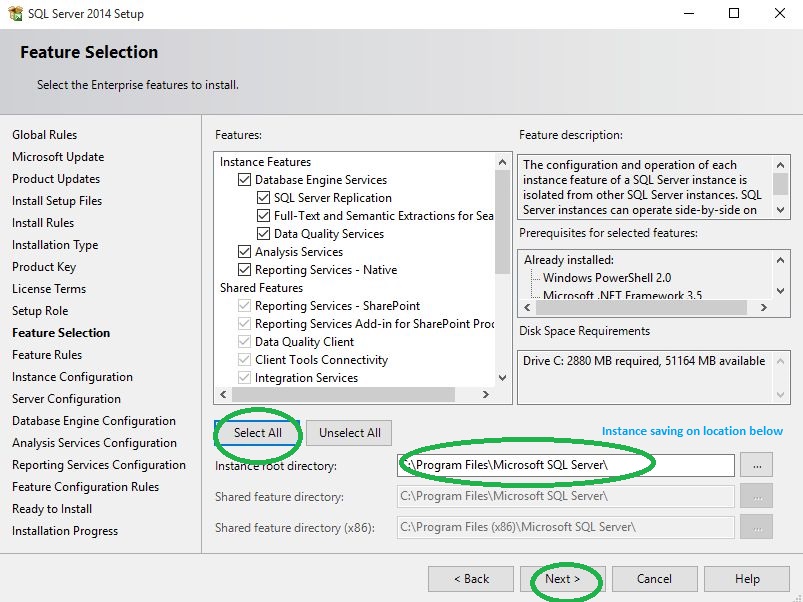
Task: Open the Installation Type step
Action: tap(55, 245)
